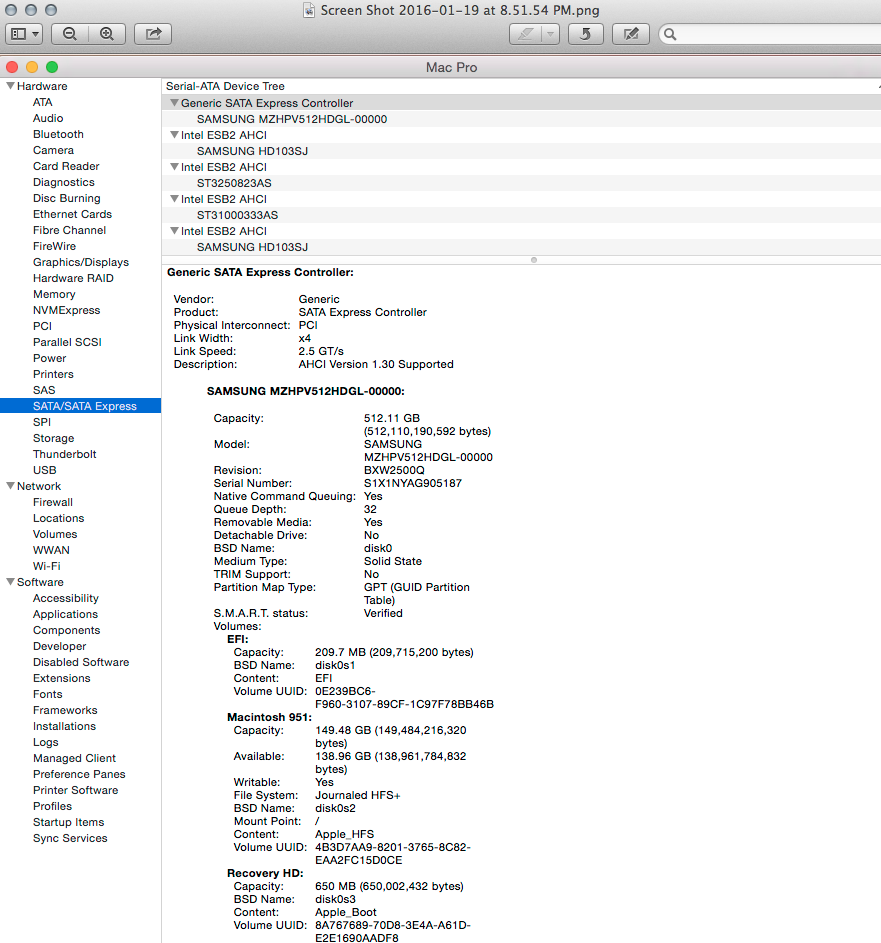Open Volumes under Network
Screen dimensions: 881x943
[55, 534]
